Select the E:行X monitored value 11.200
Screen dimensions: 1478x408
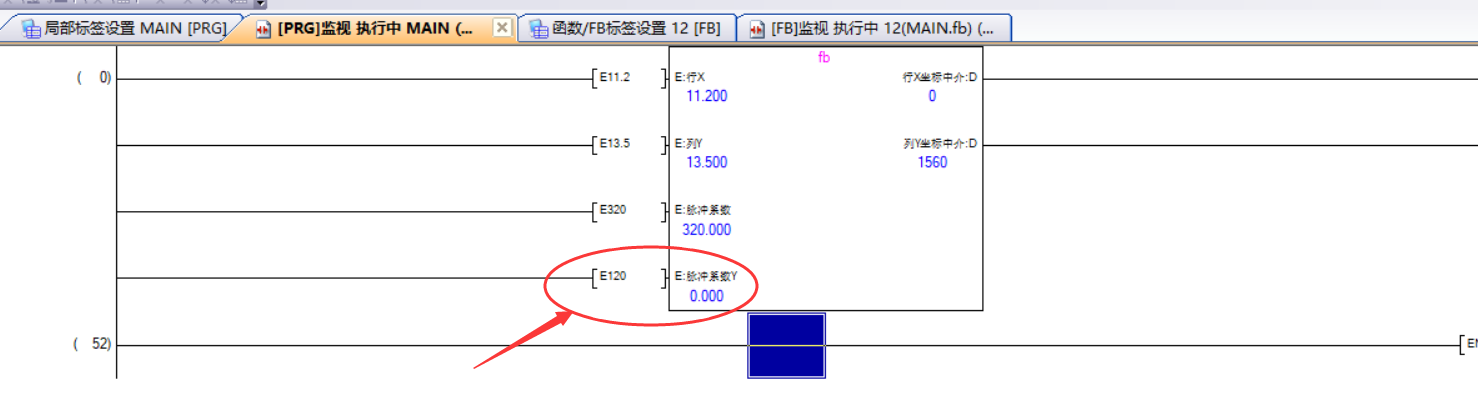point(706,96)
